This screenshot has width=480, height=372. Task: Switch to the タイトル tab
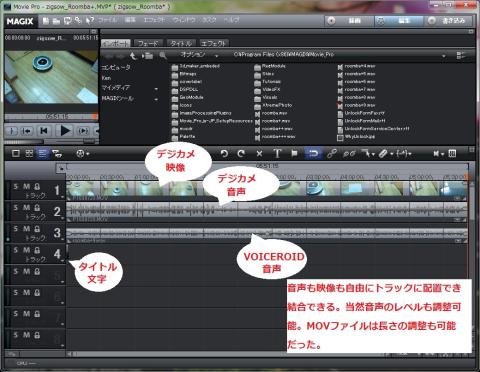coord(181,43)
